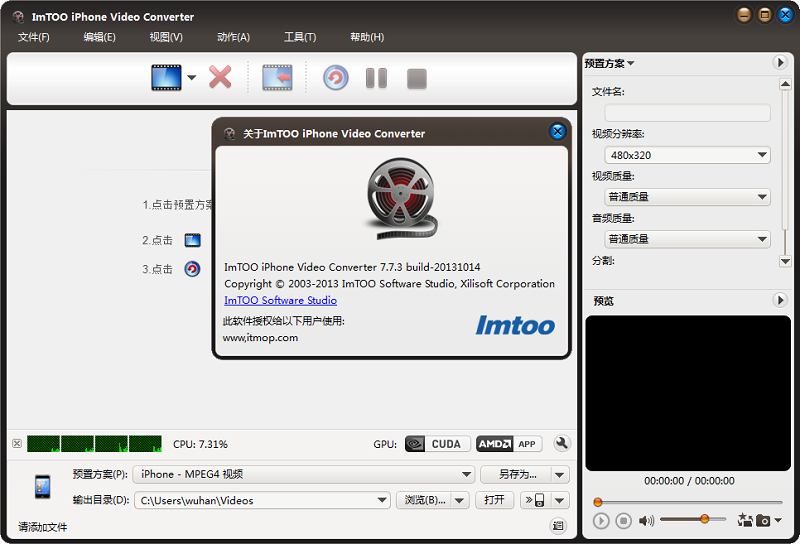
Task: Click the settings panel scroll down arrow
Action: coord(785,261)
